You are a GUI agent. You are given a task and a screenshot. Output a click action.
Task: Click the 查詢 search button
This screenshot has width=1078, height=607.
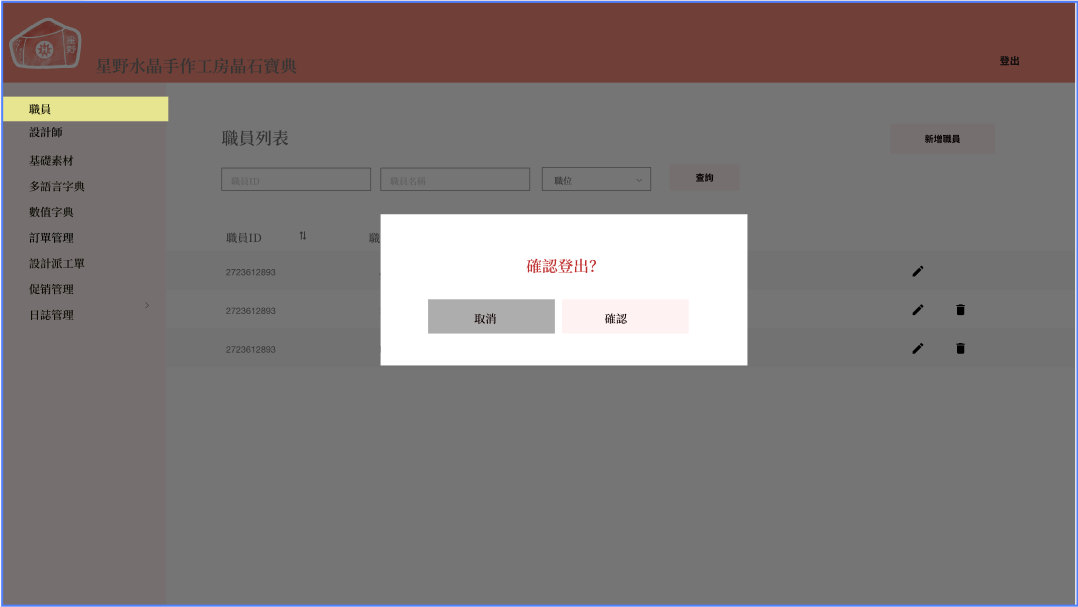pos(704,178)
